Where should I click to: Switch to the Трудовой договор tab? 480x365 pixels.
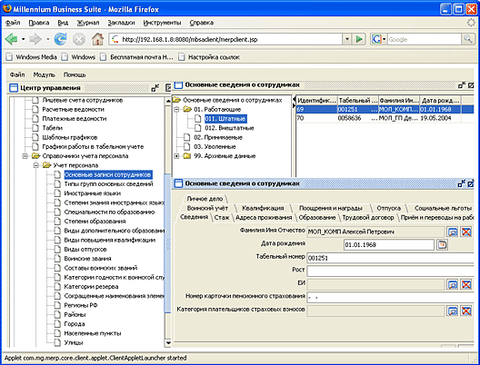[x=368, y=217]
